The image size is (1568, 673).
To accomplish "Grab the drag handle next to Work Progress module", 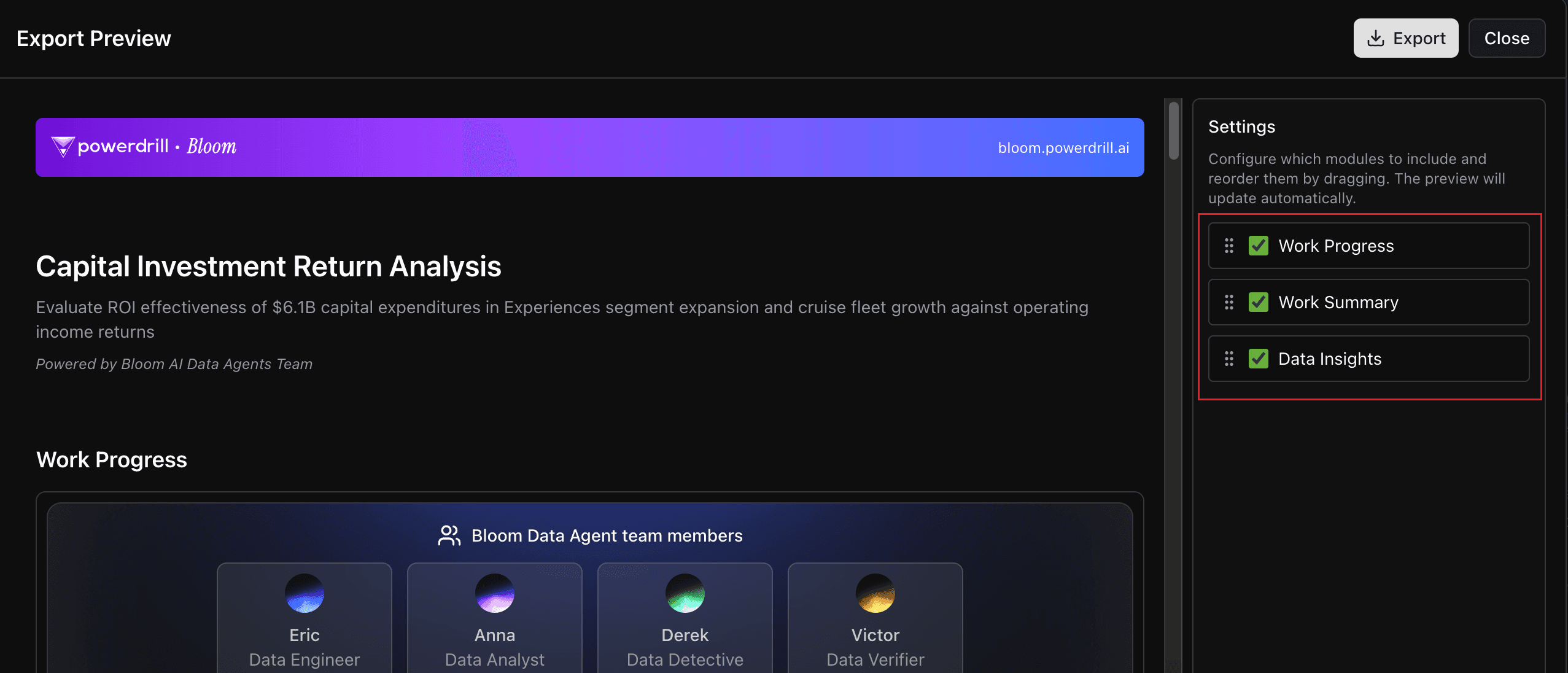I will point(1228,246).
